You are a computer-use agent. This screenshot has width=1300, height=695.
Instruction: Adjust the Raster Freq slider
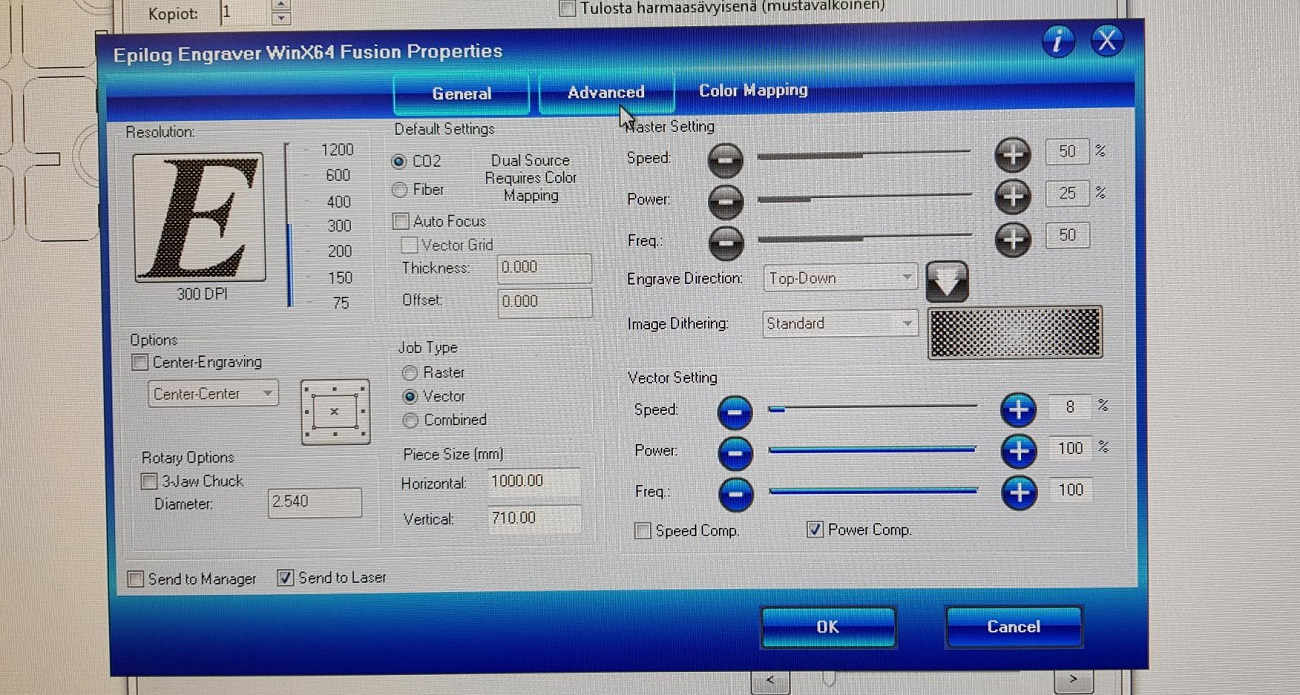tap(864, 238)
